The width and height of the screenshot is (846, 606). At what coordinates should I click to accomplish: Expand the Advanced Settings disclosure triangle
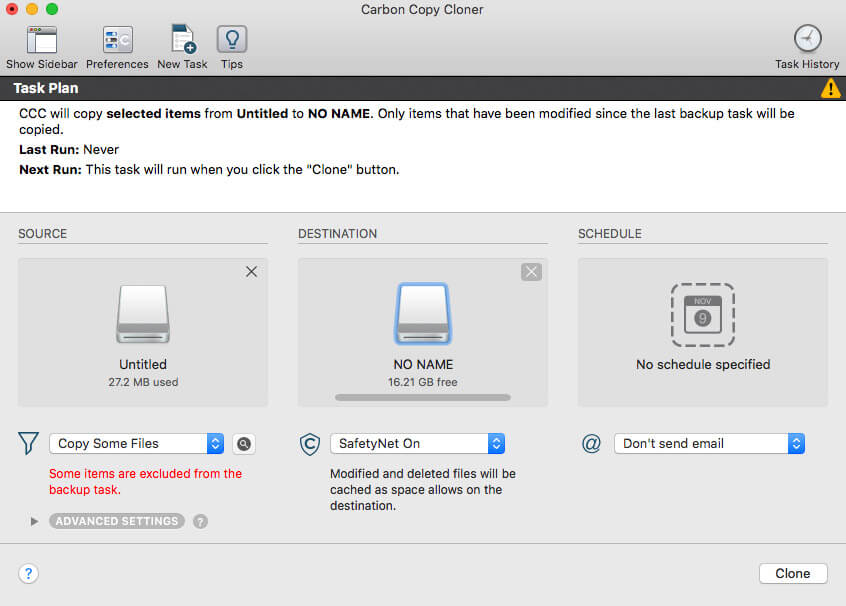point(35,521)
